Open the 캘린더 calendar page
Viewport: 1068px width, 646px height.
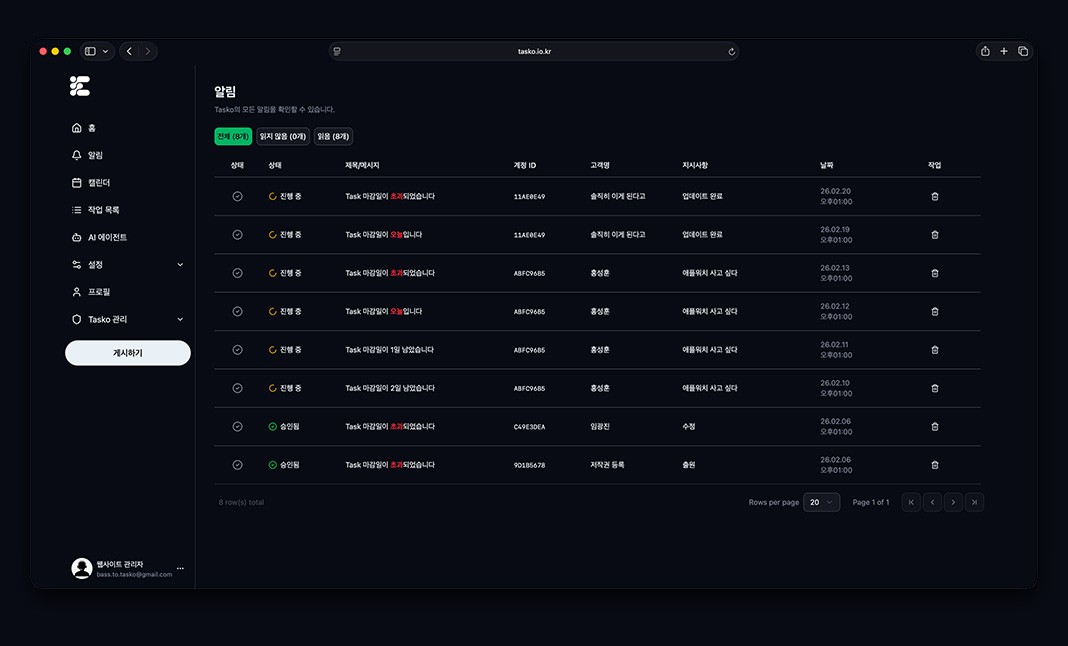(x=91, y=183)
